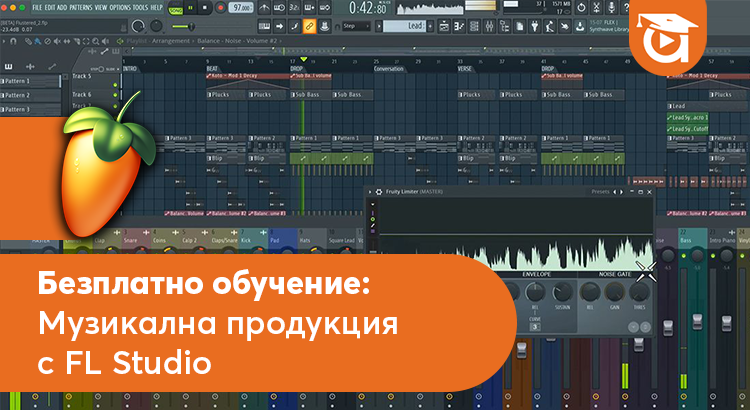Mute Track 5 with its green dot

point(115,85)
